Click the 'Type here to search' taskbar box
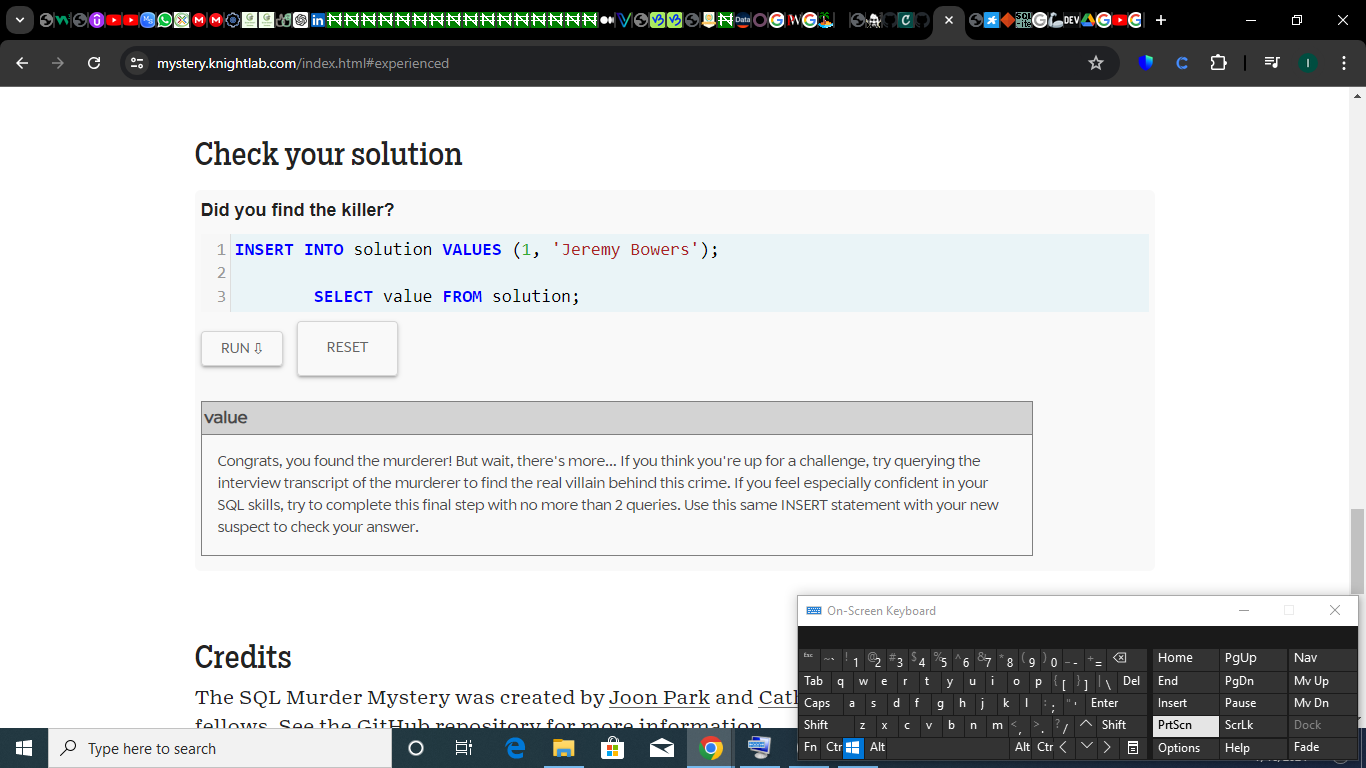The width and height of the screenshot is (1366, 768). click(x=220, y=748)
